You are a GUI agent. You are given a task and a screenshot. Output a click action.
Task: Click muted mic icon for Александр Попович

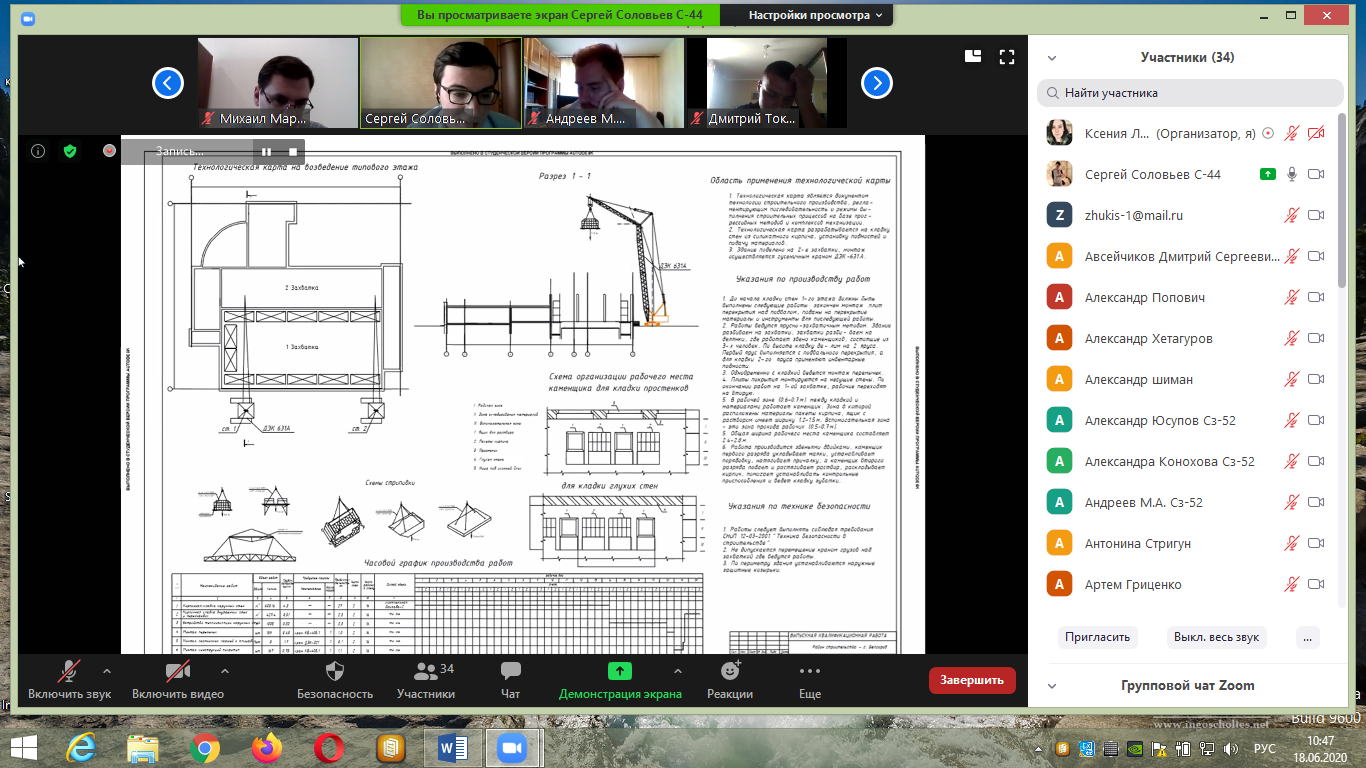tap(1292, 297)
